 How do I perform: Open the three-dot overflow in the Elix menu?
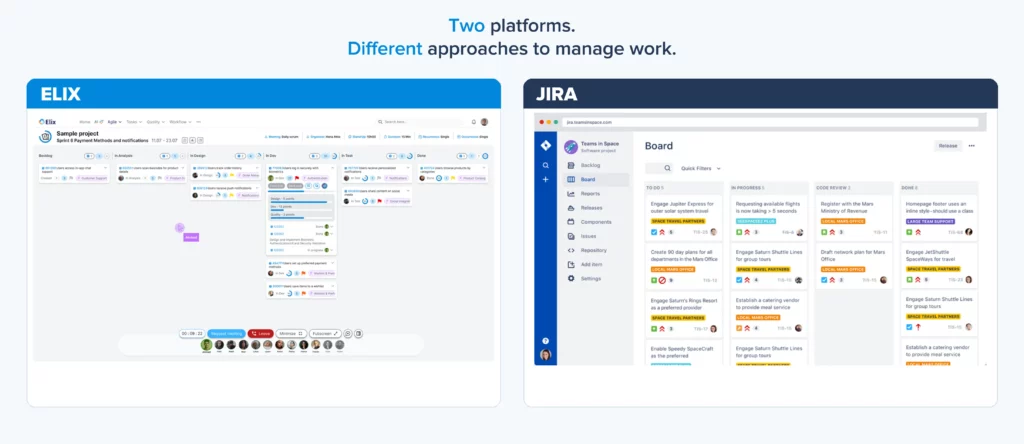click(x=199, y=121)
